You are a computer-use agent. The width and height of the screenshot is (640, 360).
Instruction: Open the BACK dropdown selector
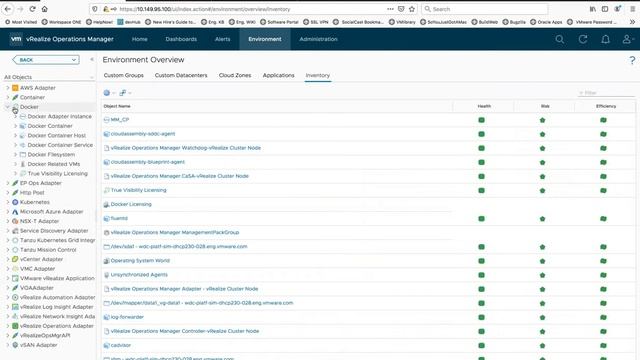(46, 60)
